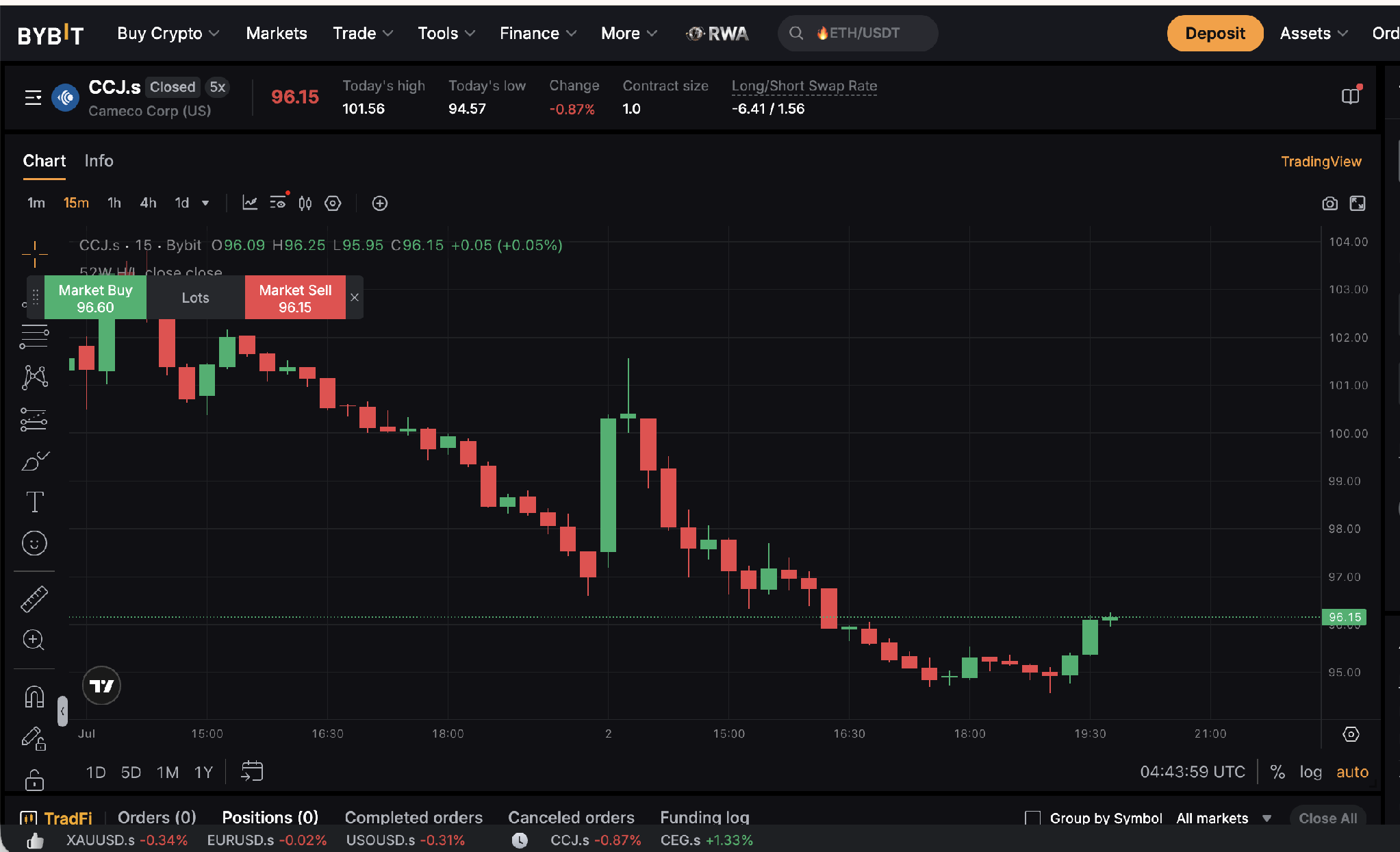Screen dimensions: 1400x852
Task: Expand the Tools dropdown menu
Action: coord(446,34)
